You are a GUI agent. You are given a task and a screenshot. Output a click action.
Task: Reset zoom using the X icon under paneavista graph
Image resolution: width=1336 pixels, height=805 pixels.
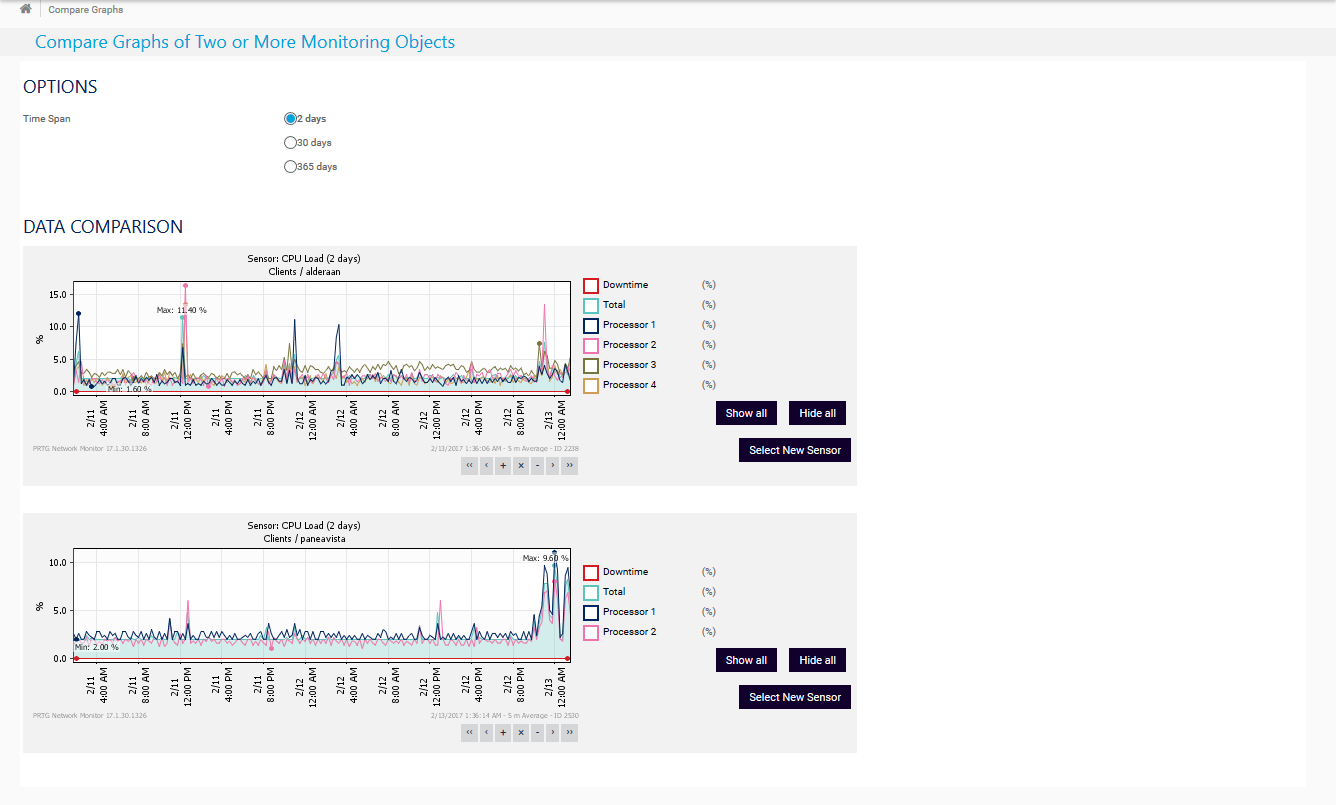[520, 732]
